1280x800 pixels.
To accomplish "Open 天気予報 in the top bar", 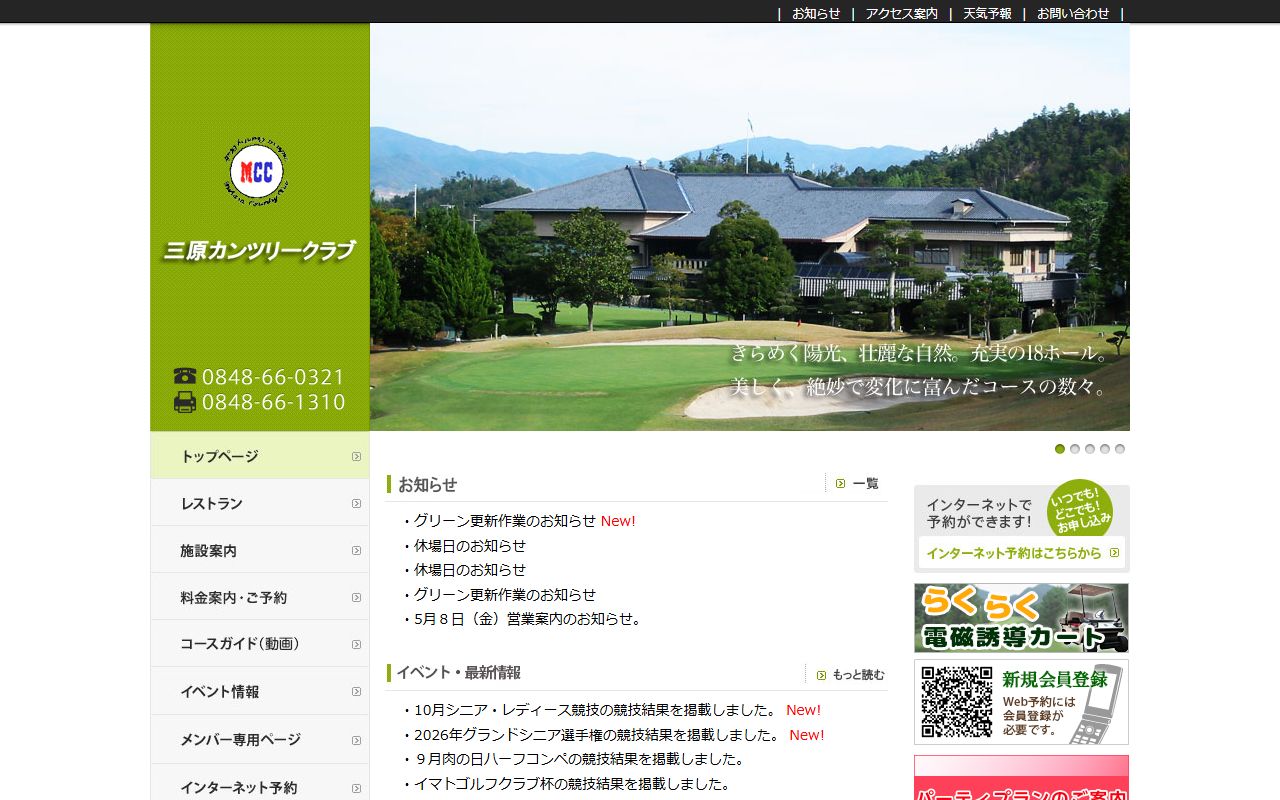I will coord(987,13).
